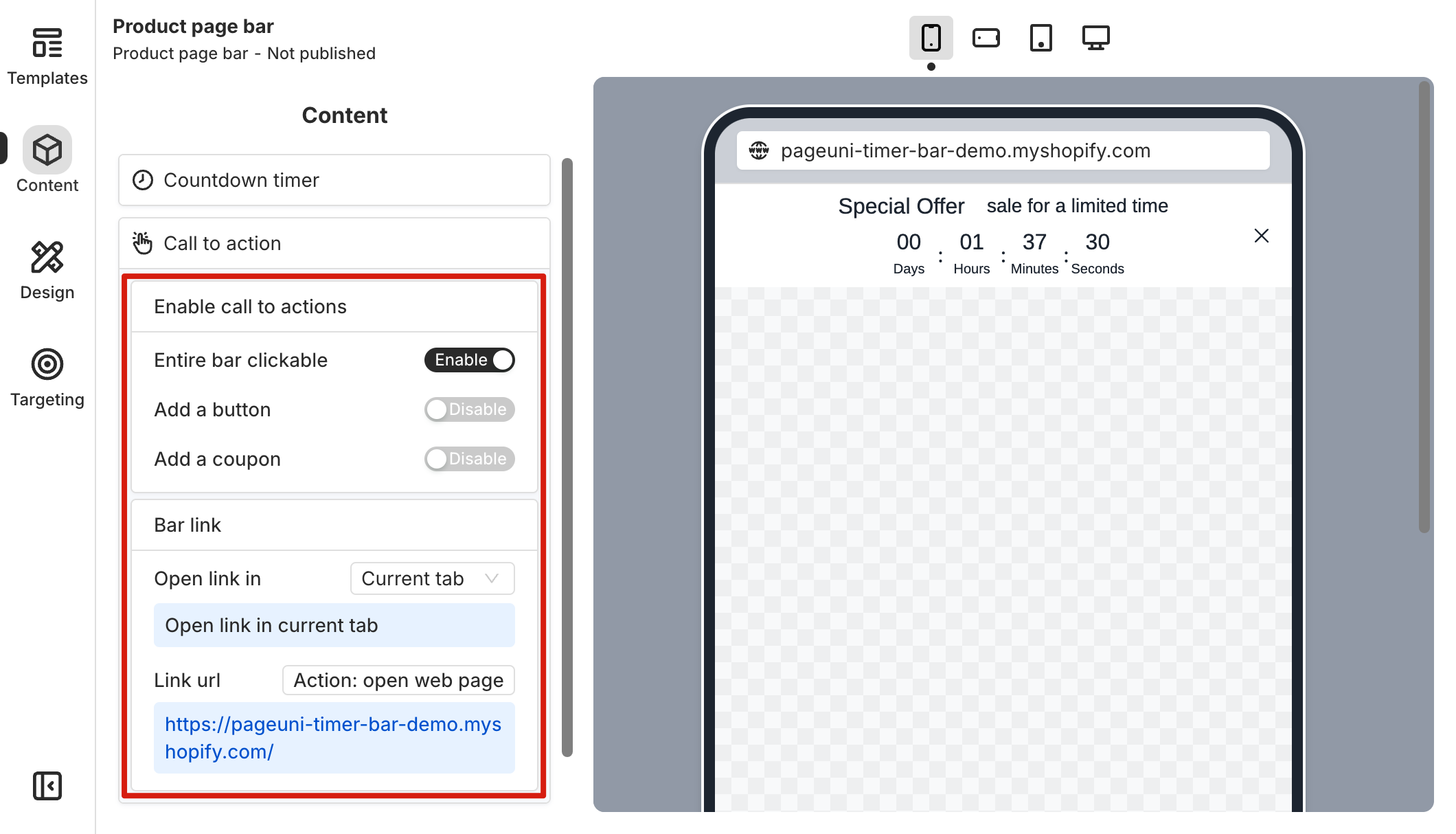1456x834 pixels.
Task: Click the Minutes value 37 in timer
Action: [x=1034, y=242]
